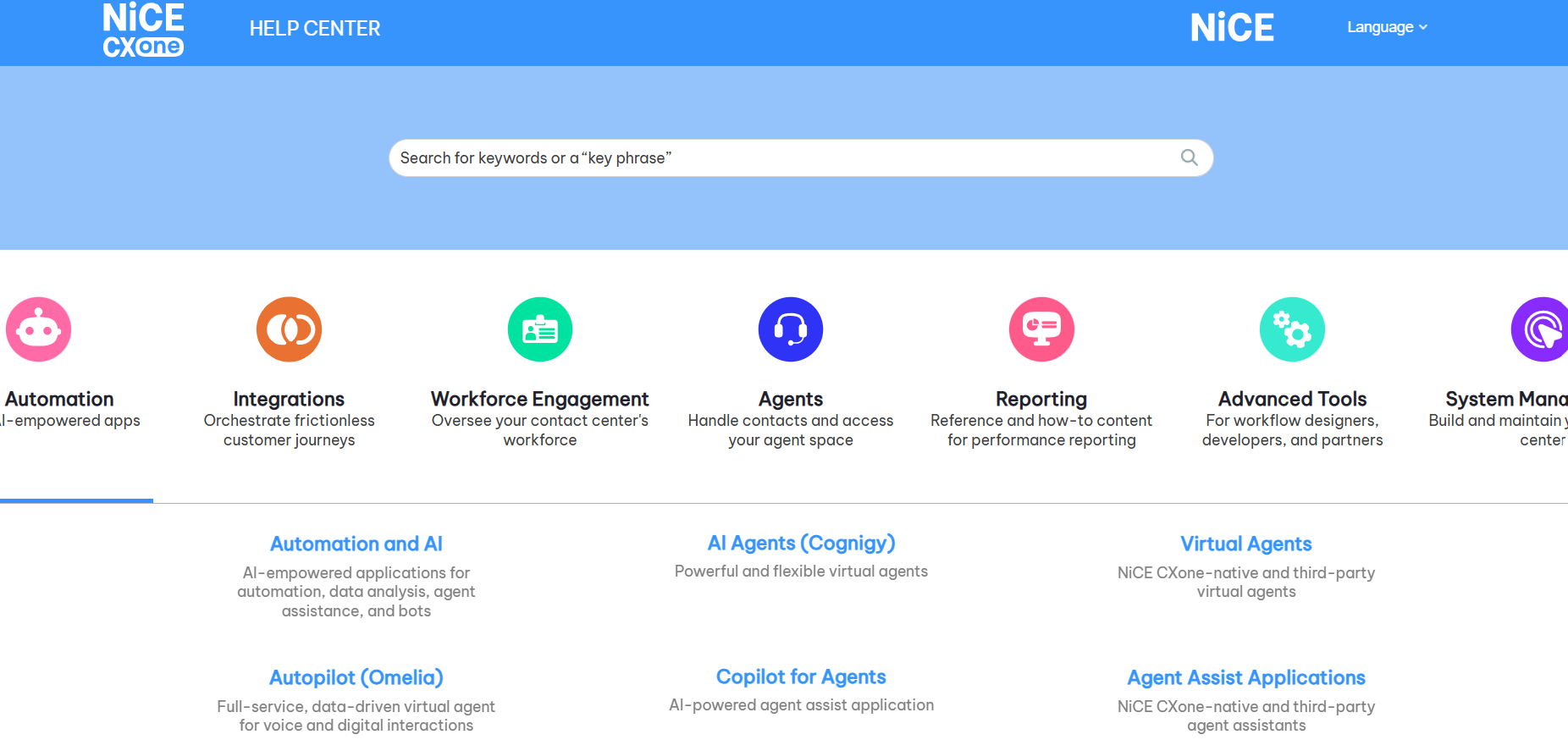
Task: Click 'Powerful and flexible virtual agents' text
Action: (801, 572)
